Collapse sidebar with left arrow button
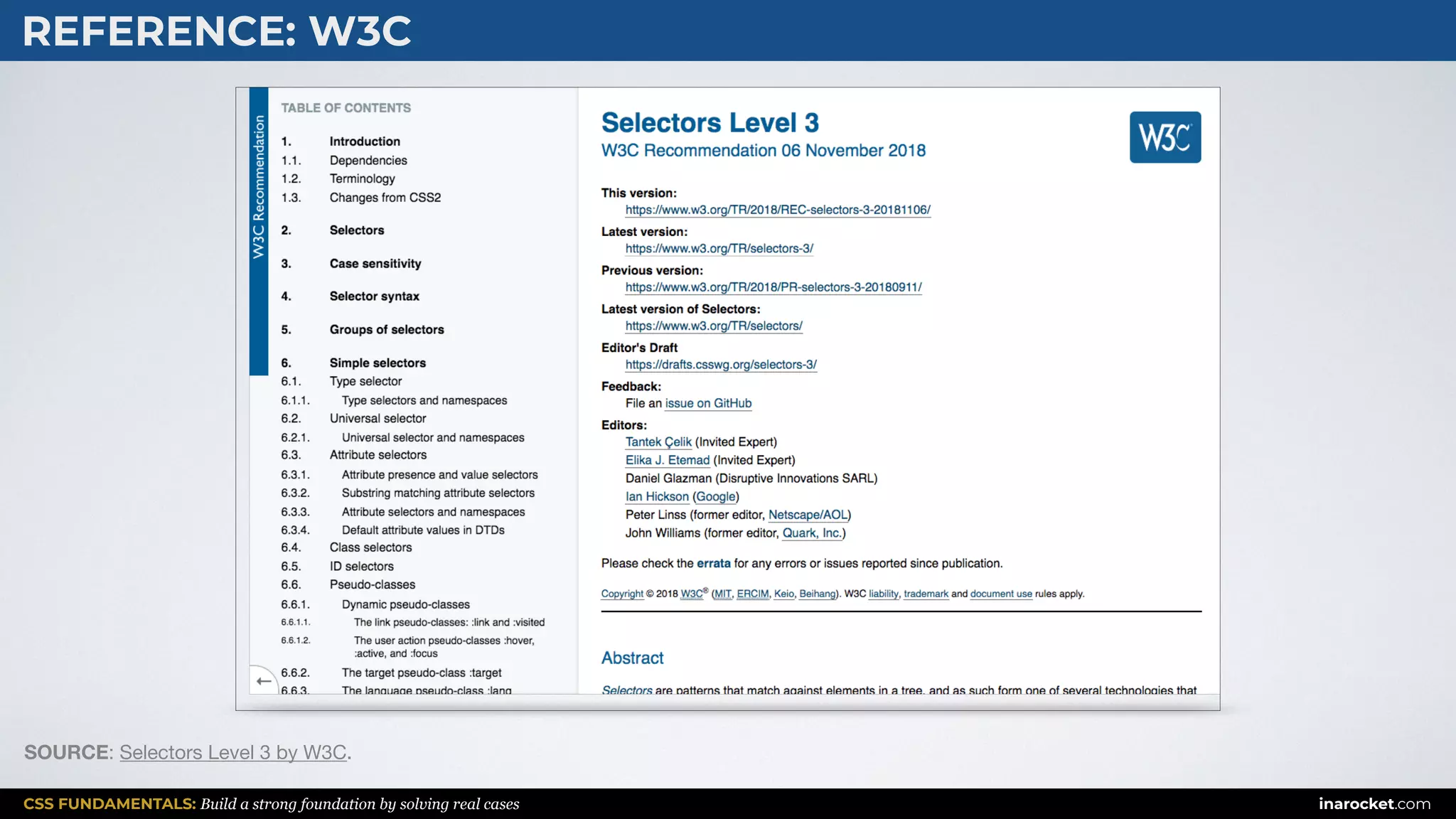Screen dimensions: 1456x819 click(263, 681)
